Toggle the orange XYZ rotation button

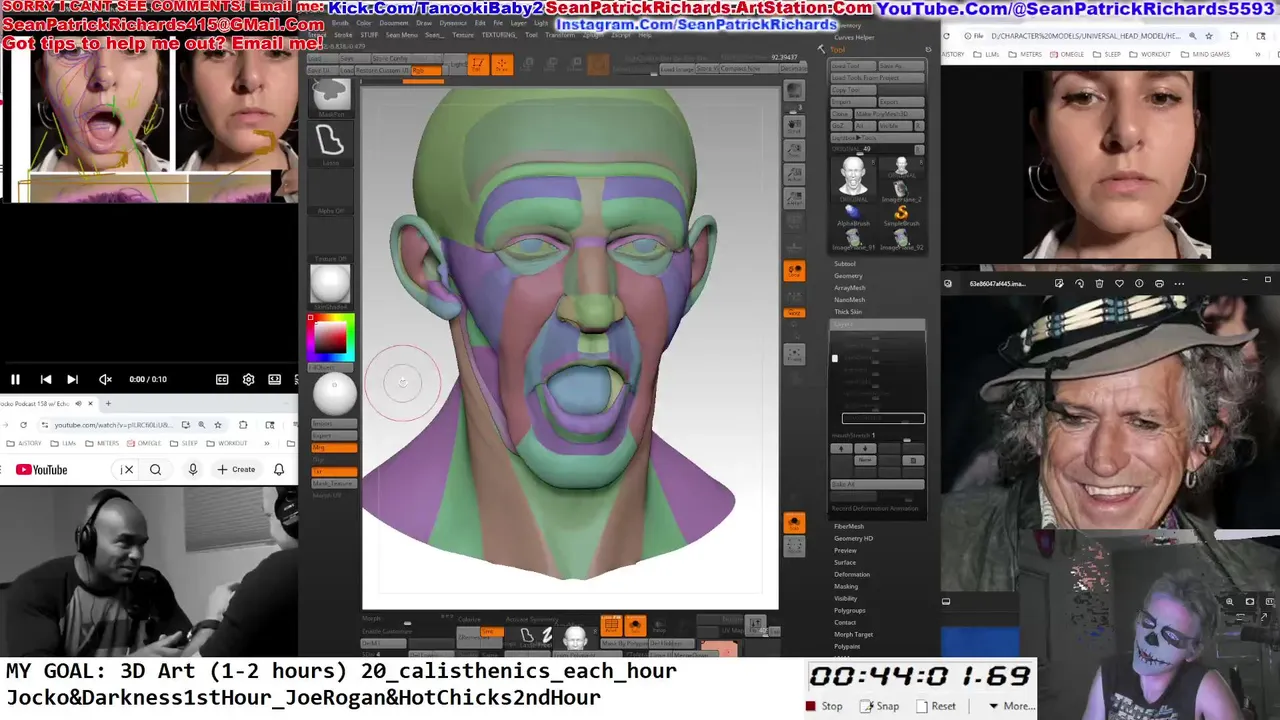[x=794, y=313]
